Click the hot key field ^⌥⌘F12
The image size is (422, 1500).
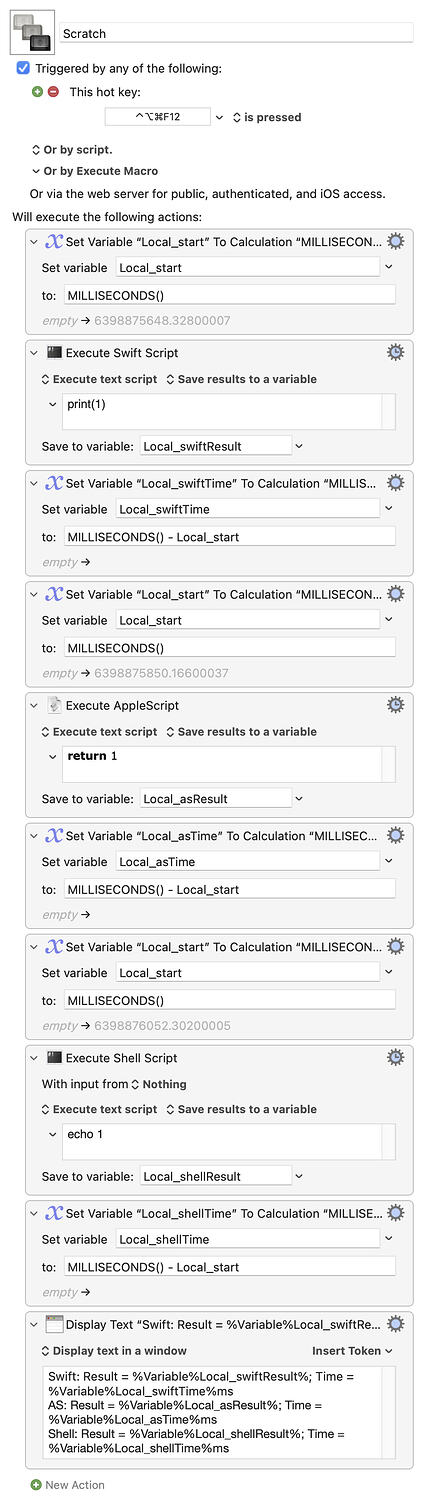pyautogui.click(x=159, y=117)
